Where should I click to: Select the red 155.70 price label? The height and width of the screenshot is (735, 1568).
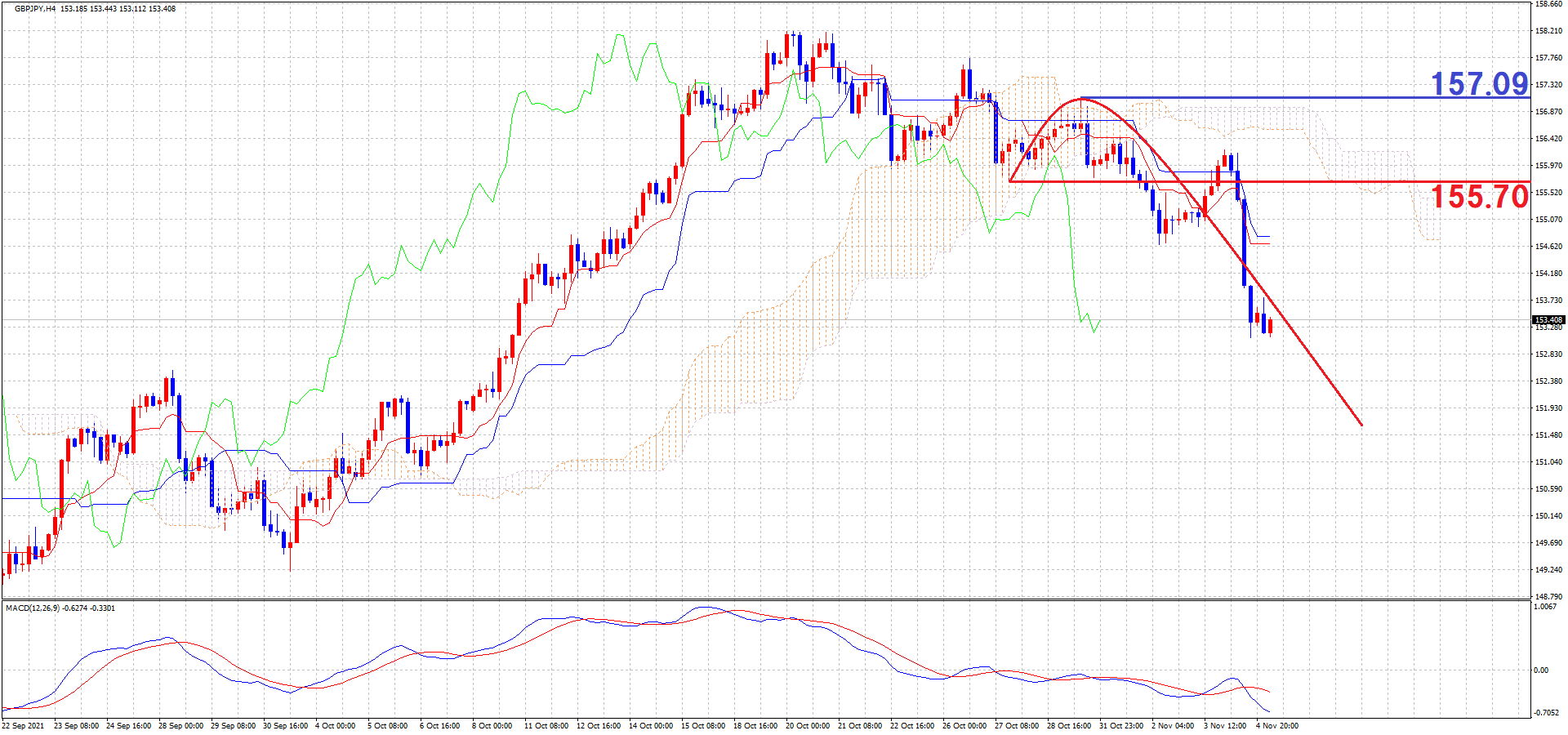pos(1479,196)
